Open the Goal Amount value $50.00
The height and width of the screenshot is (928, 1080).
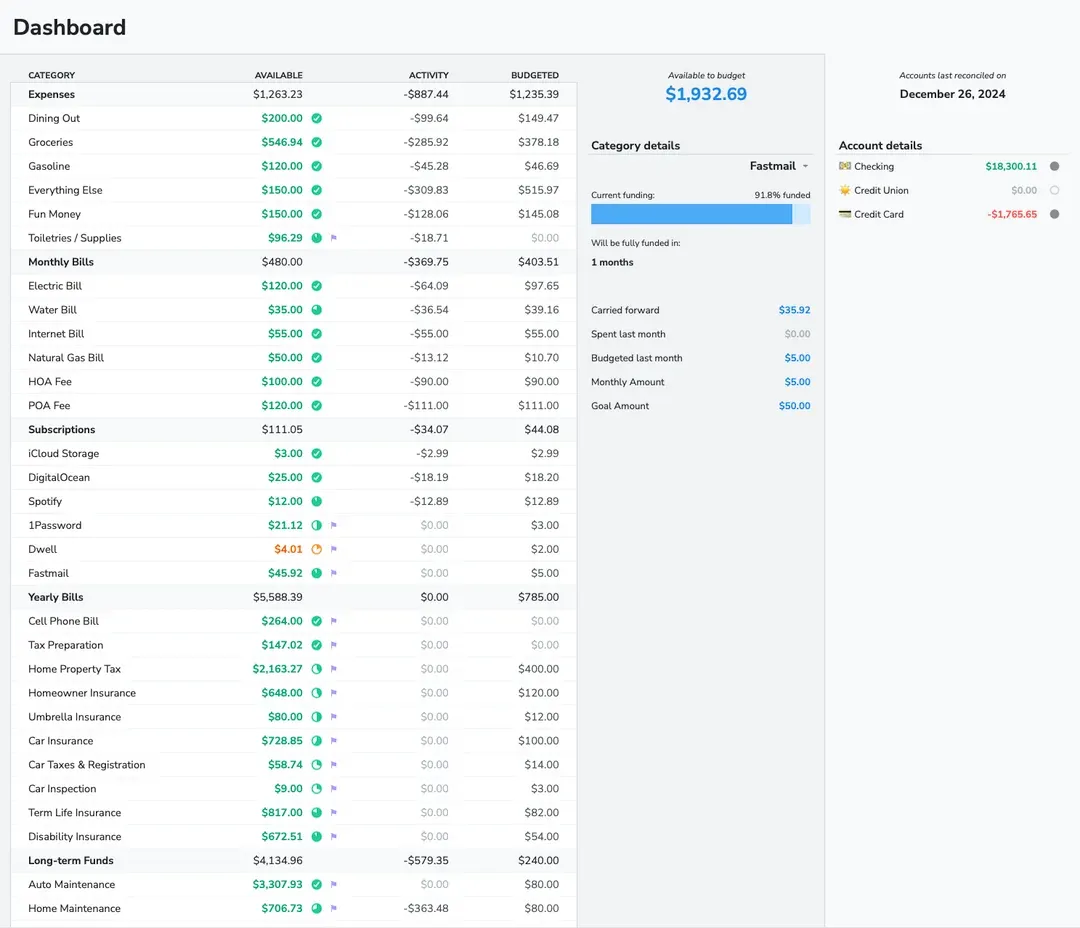[x=794, y=405]
